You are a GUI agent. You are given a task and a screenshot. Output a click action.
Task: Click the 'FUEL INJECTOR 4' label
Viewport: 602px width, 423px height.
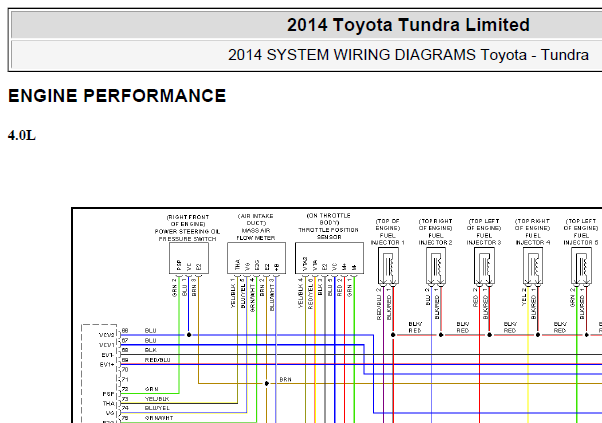click(x=533, y=239)
